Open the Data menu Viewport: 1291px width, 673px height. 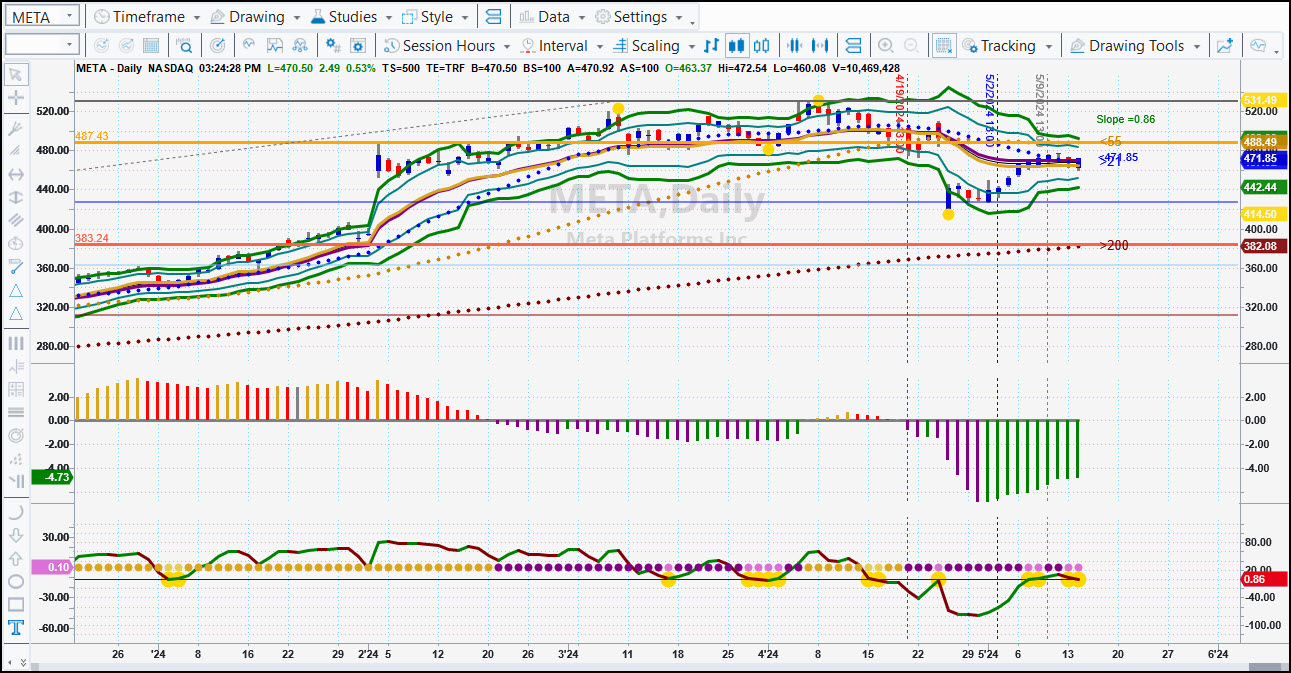tap(552, 17)
